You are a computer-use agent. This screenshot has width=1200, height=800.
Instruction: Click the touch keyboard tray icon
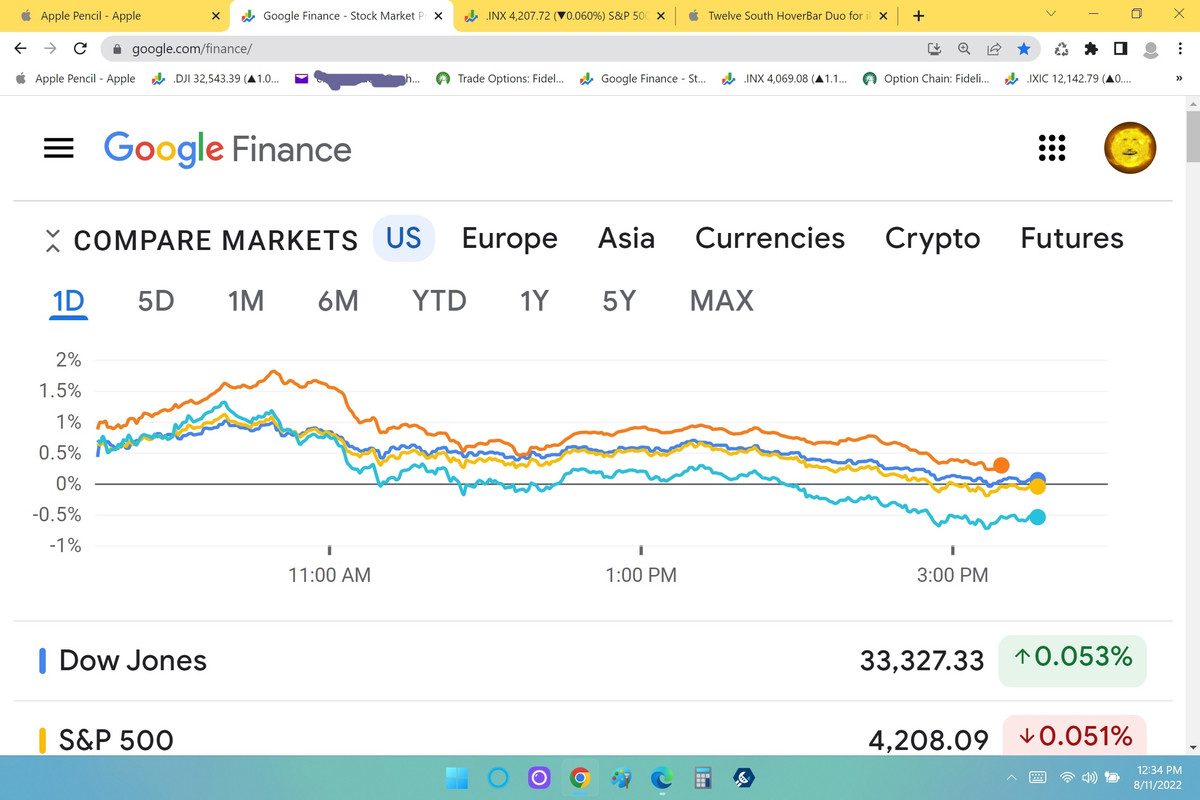(1037, 777)
